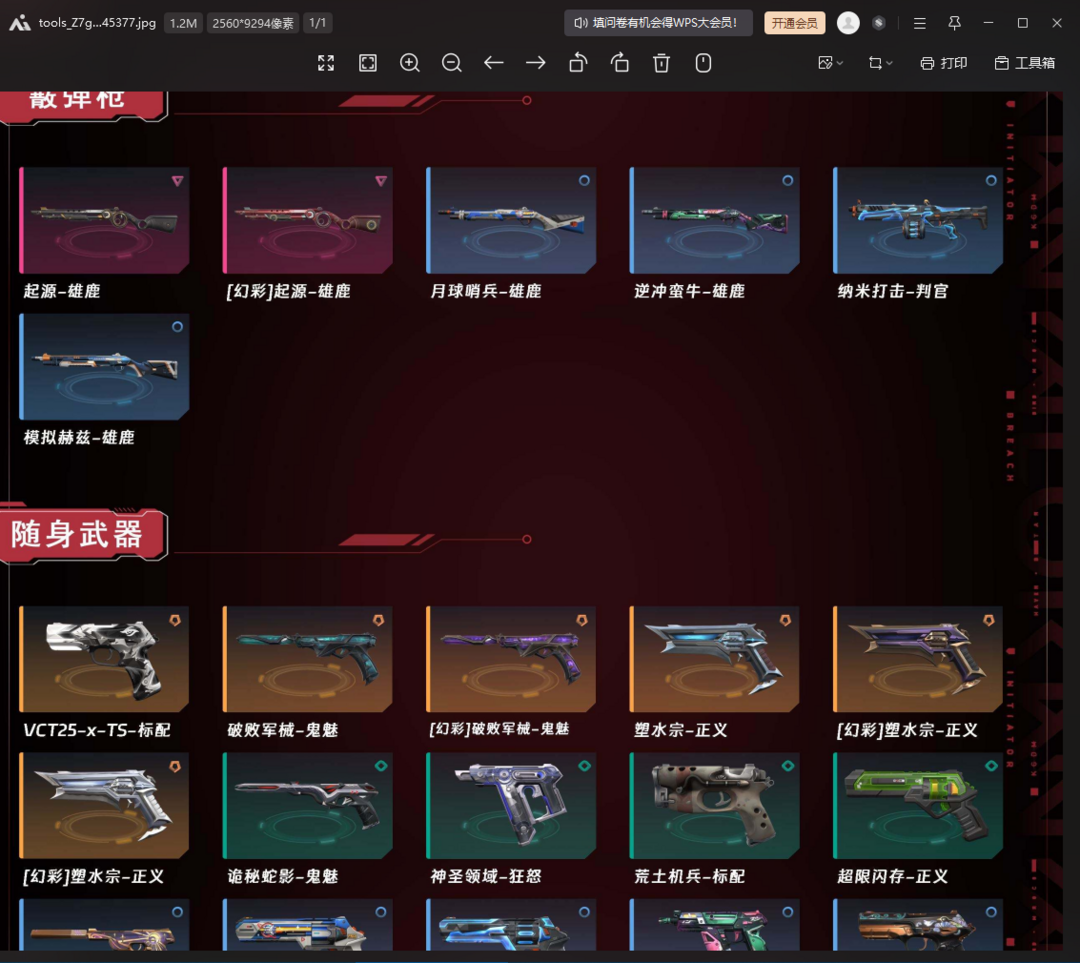The image size is (1080, 963).
Task: Click the mouse-shaped icon in the toolbar
Action: tap(703, 63)
